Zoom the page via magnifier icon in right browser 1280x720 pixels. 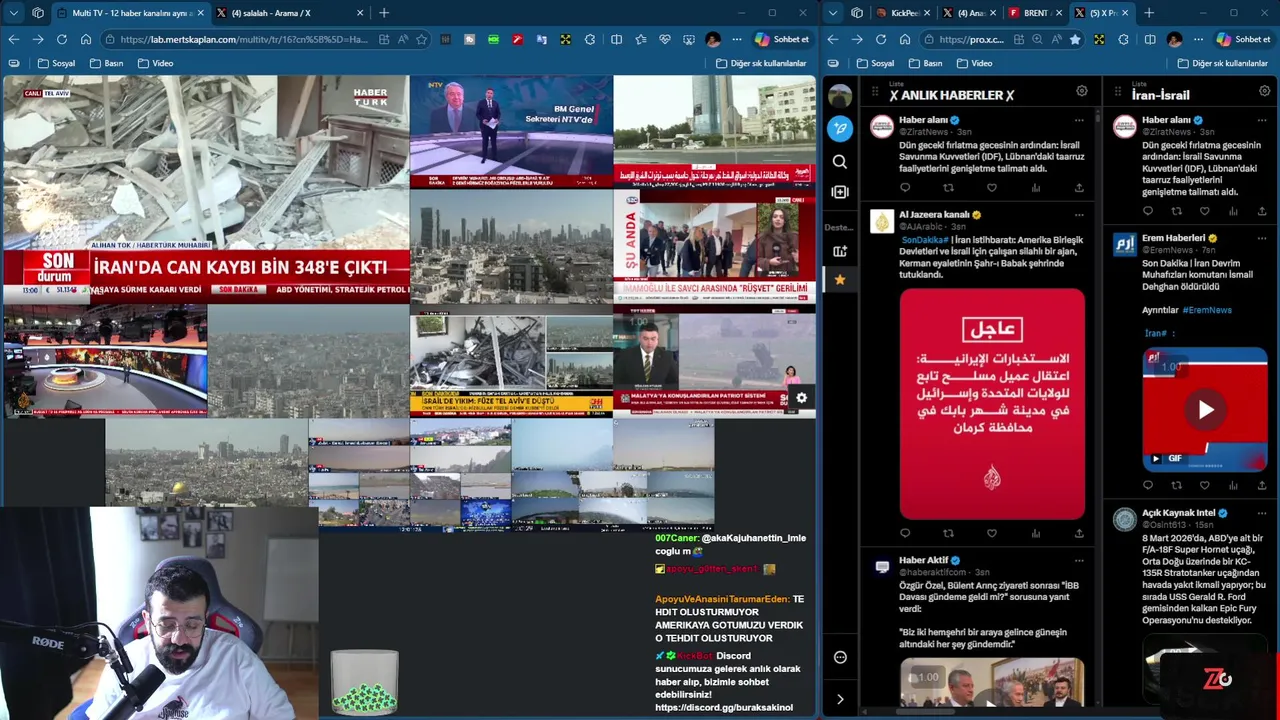pos(1036,39)
